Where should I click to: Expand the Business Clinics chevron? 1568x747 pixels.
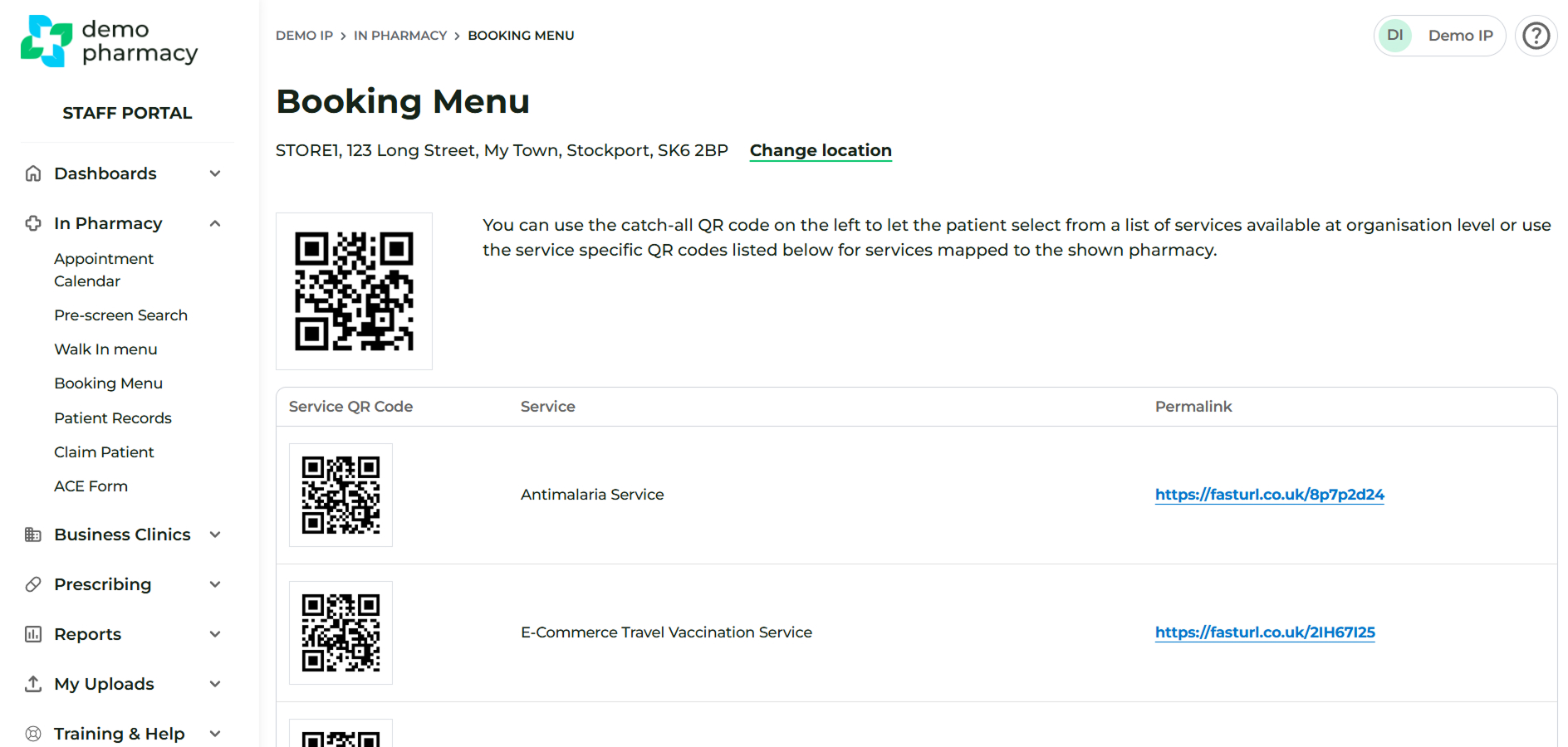click(215, 535)
